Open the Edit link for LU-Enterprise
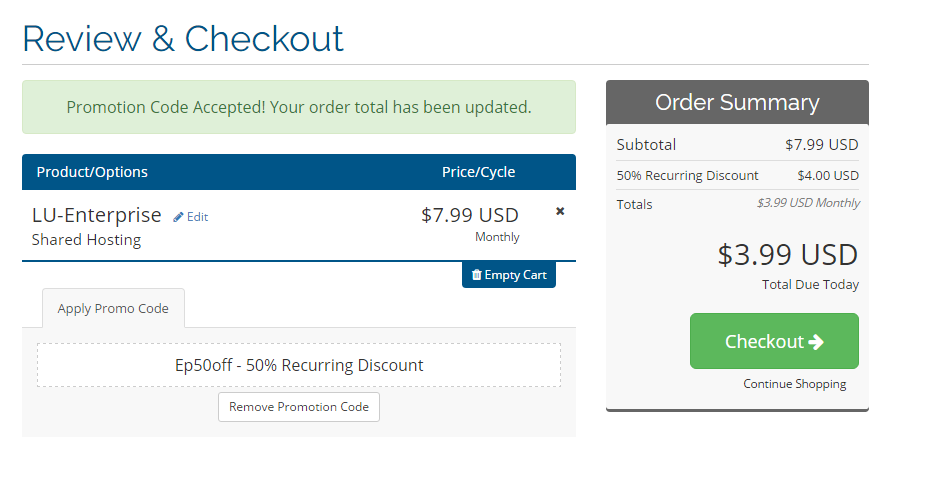Viewport: 930px width, 491px height. click(x=191, y=217)
